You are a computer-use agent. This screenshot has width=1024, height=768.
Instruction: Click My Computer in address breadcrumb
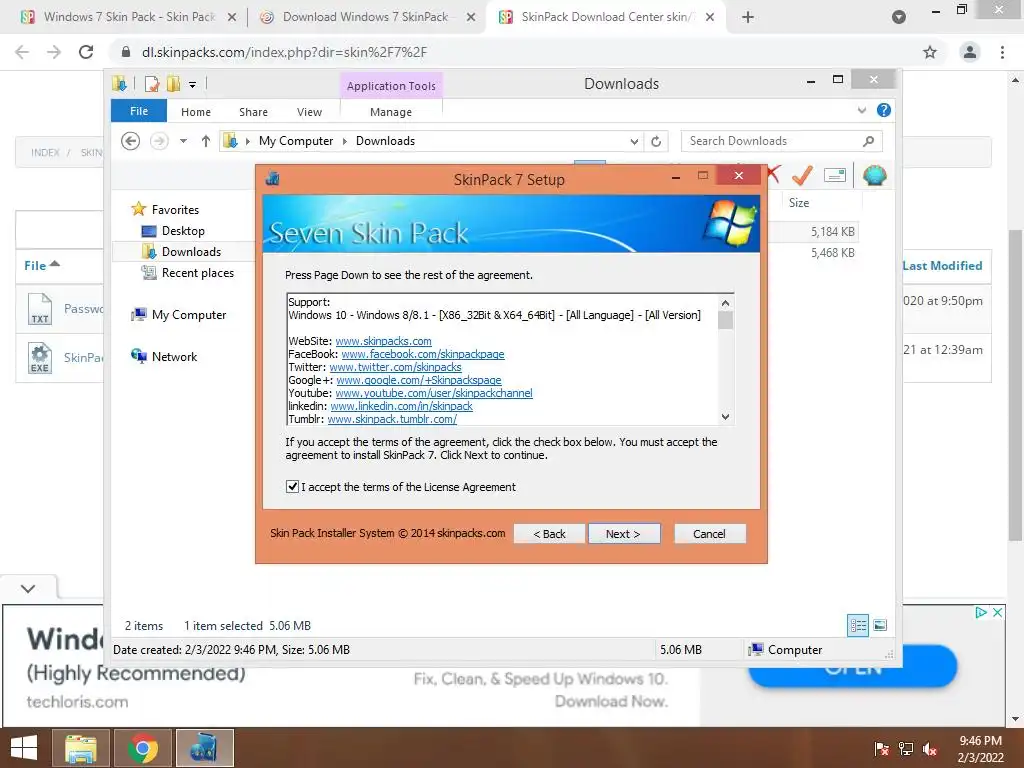[296, 140]
